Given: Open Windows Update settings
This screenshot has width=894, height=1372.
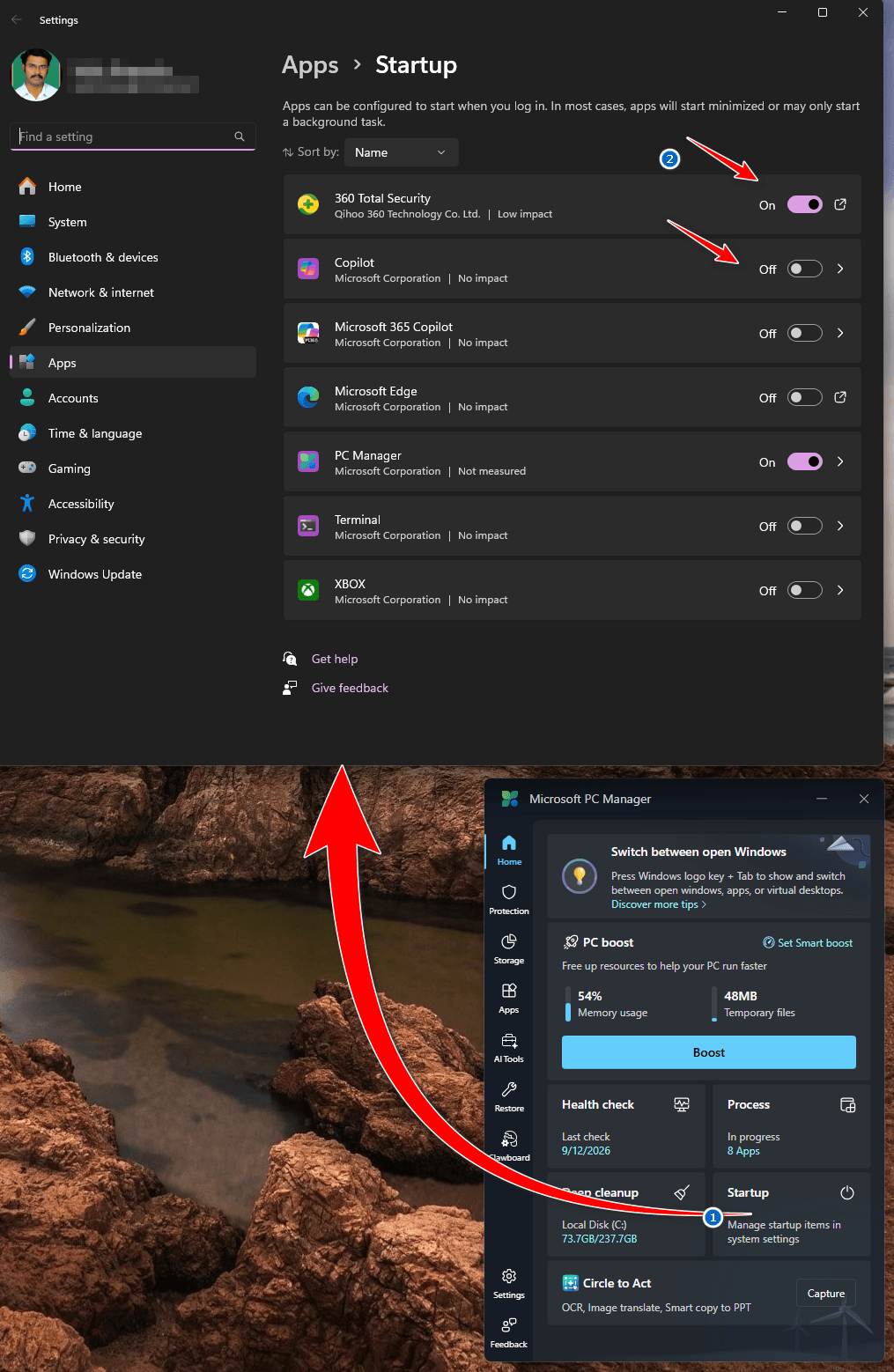Looking at the screenshot, I should (x=133, y=574).
